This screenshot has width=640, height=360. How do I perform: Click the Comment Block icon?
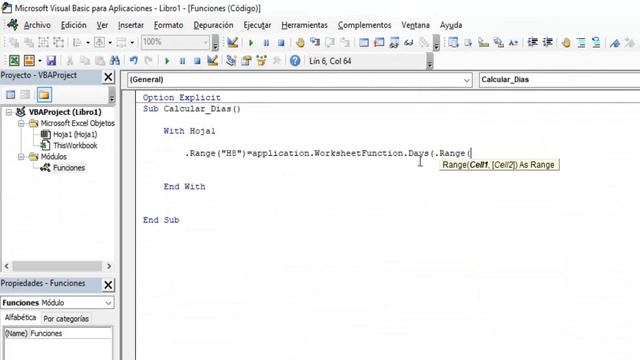(x=581, y=42)
